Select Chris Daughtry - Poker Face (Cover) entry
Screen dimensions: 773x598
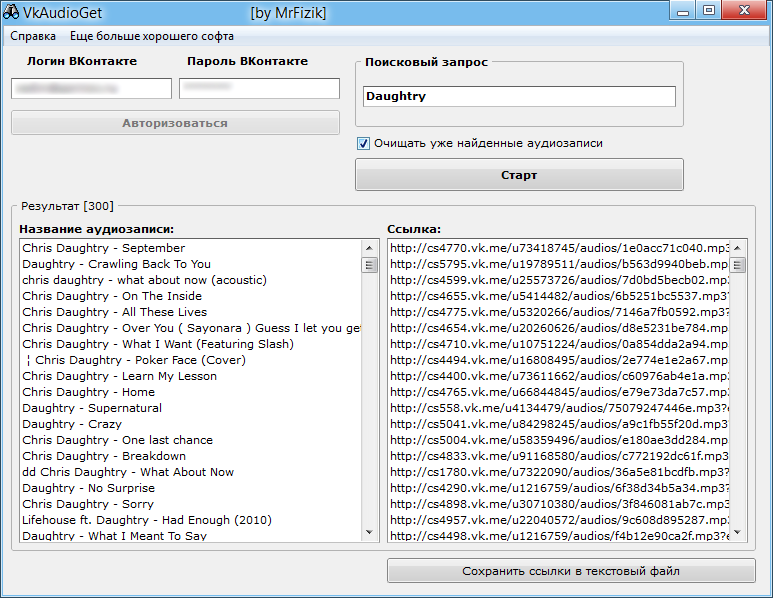tap(191, 360)
